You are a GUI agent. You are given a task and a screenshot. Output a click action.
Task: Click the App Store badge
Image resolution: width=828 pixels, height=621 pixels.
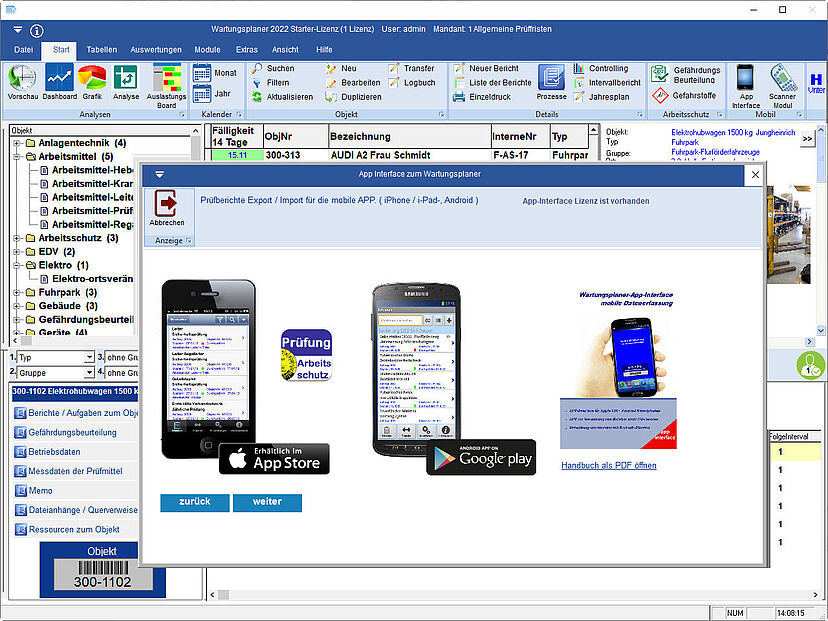274,458
